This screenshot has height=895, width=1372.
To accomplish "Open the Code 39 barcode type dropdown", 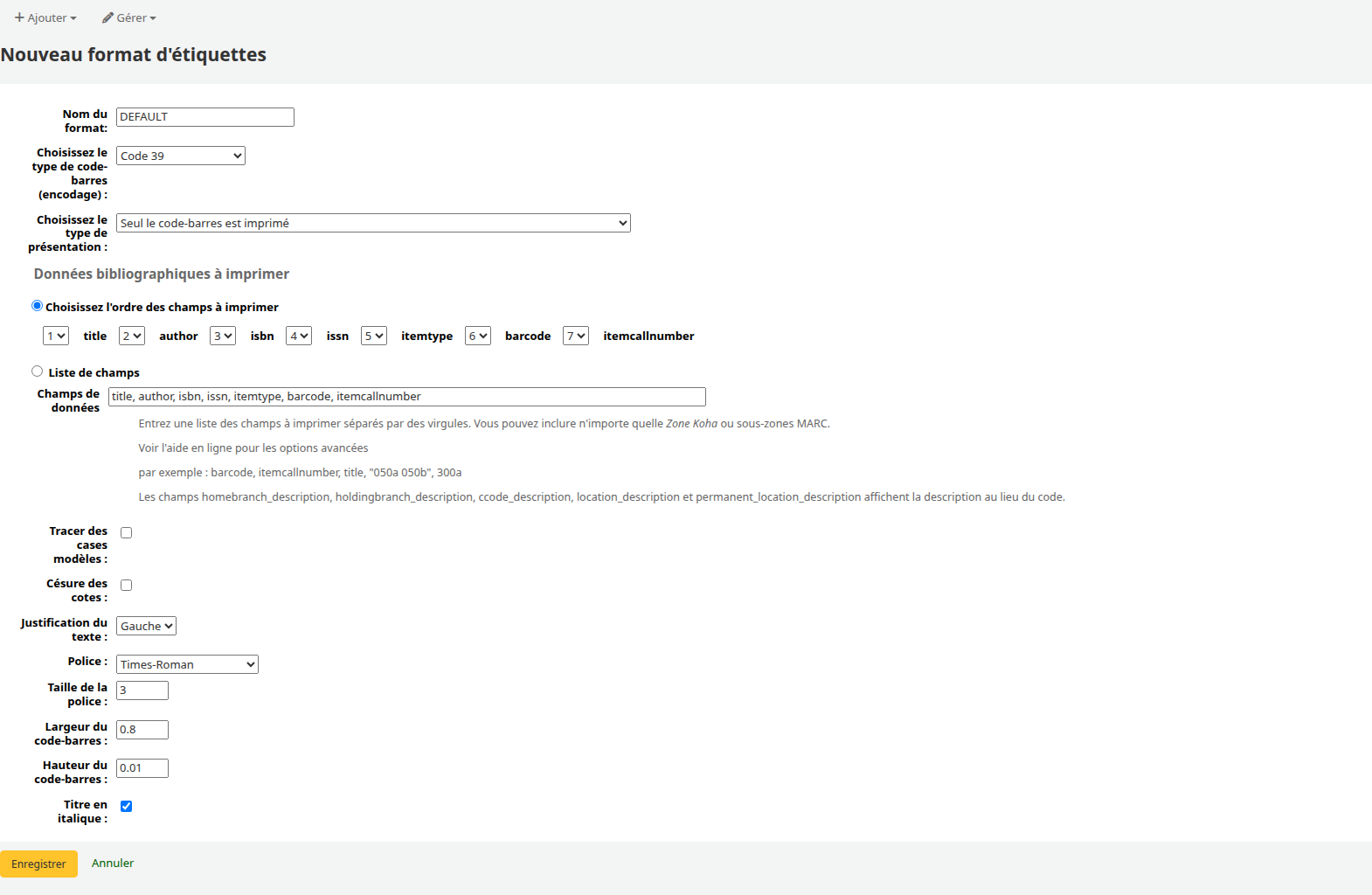I will tap(181, 156).
